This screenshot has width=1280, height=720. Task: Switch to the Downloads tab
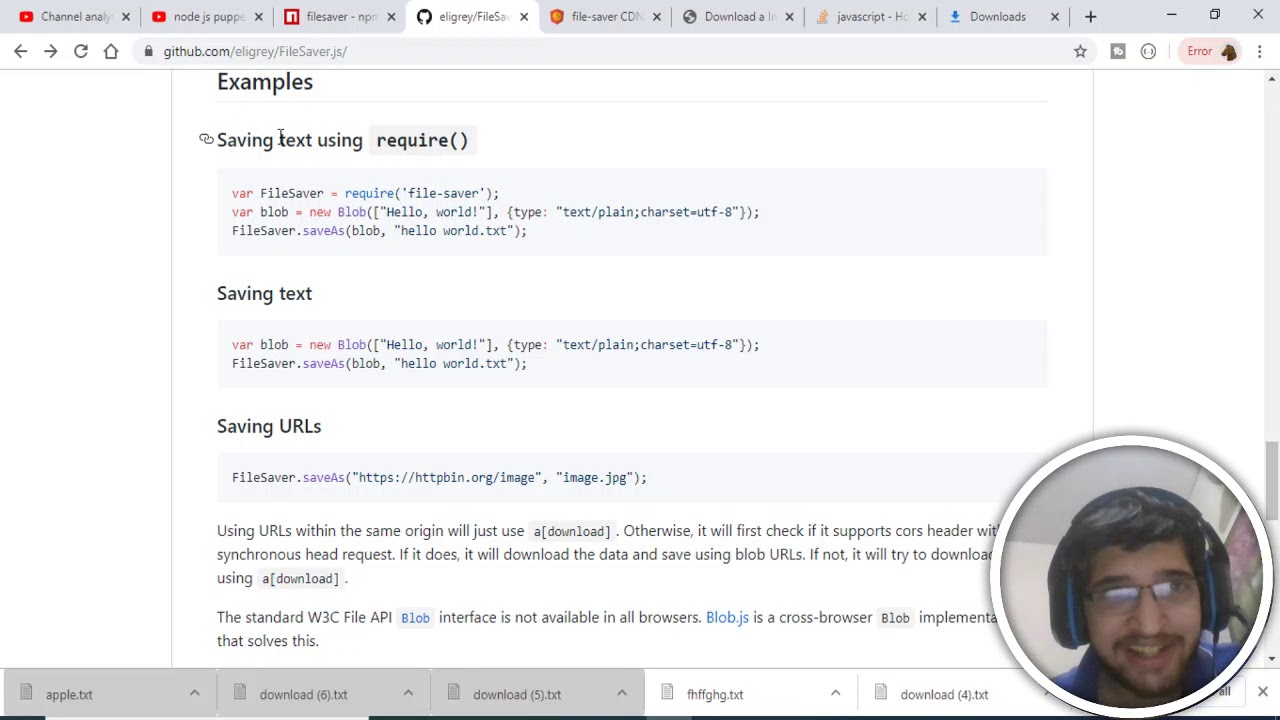point(997,17)
